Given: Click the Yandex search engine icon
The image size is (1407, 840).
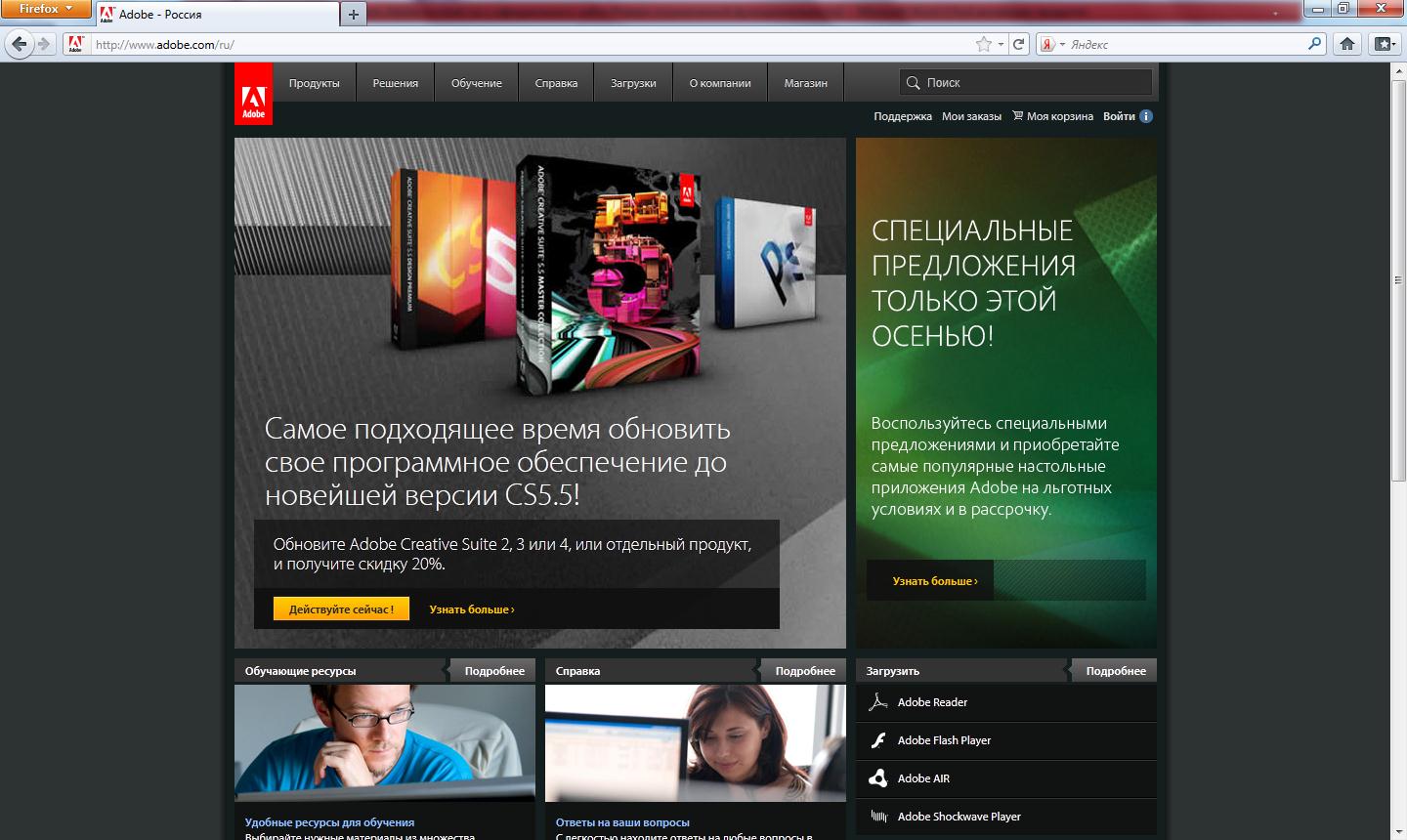Looking at the screenshot, I should [1046, 44].
